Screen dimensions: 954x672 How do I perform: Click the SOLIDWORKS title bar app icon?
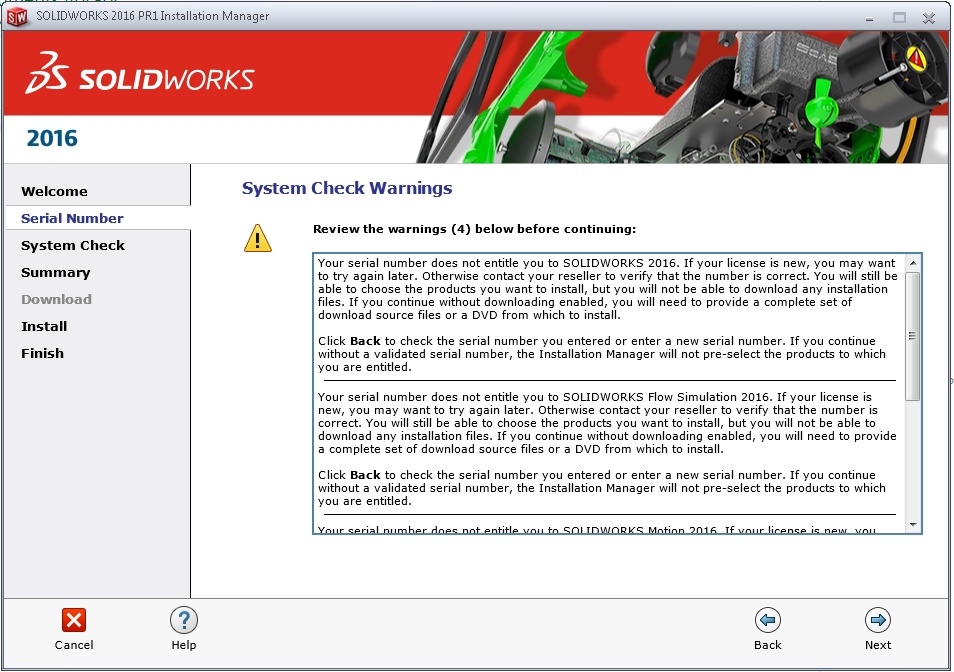pyautogui.click(x=17, y=16)
